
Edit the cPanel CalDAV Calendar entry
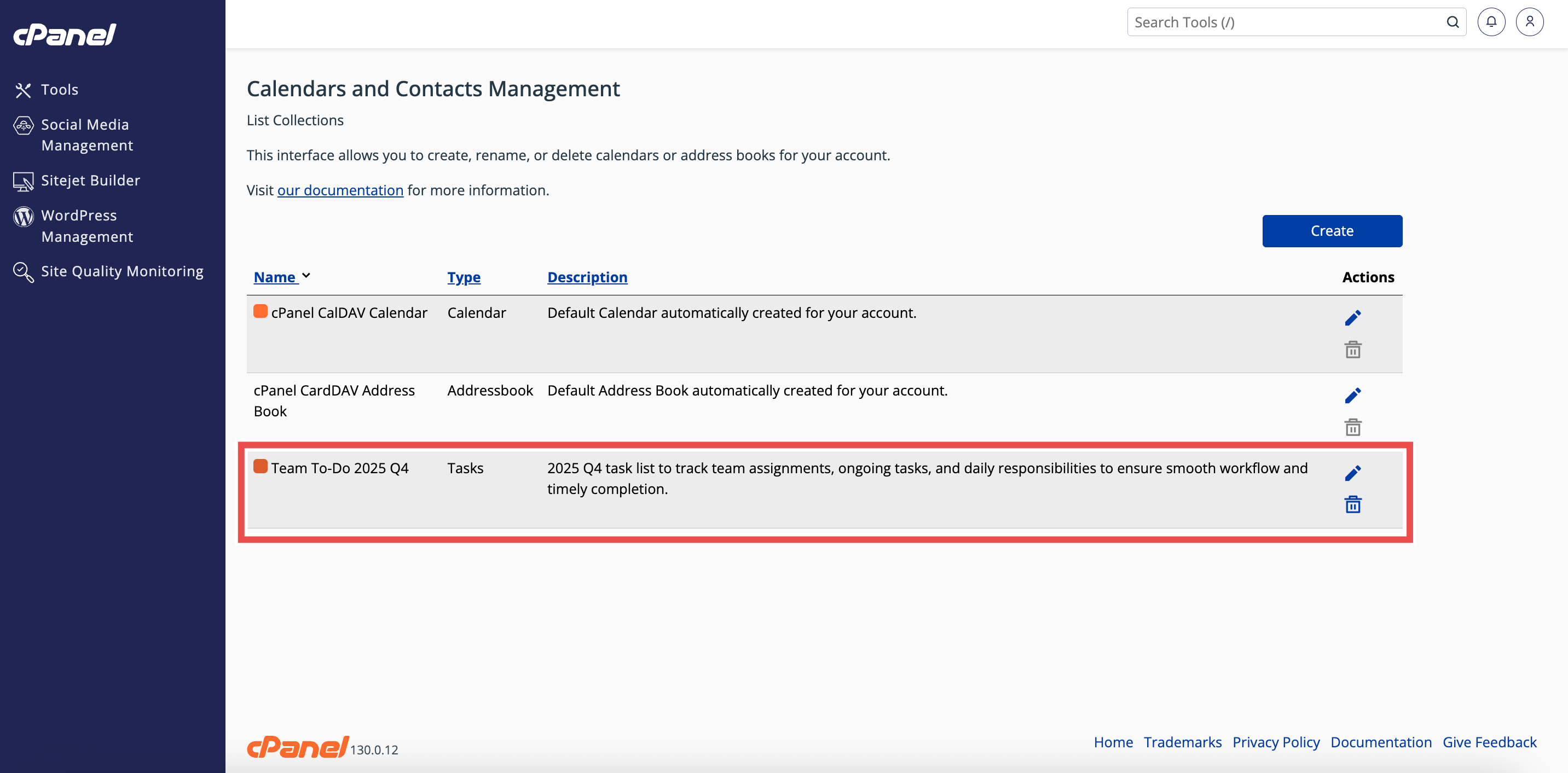[1352, 318]
